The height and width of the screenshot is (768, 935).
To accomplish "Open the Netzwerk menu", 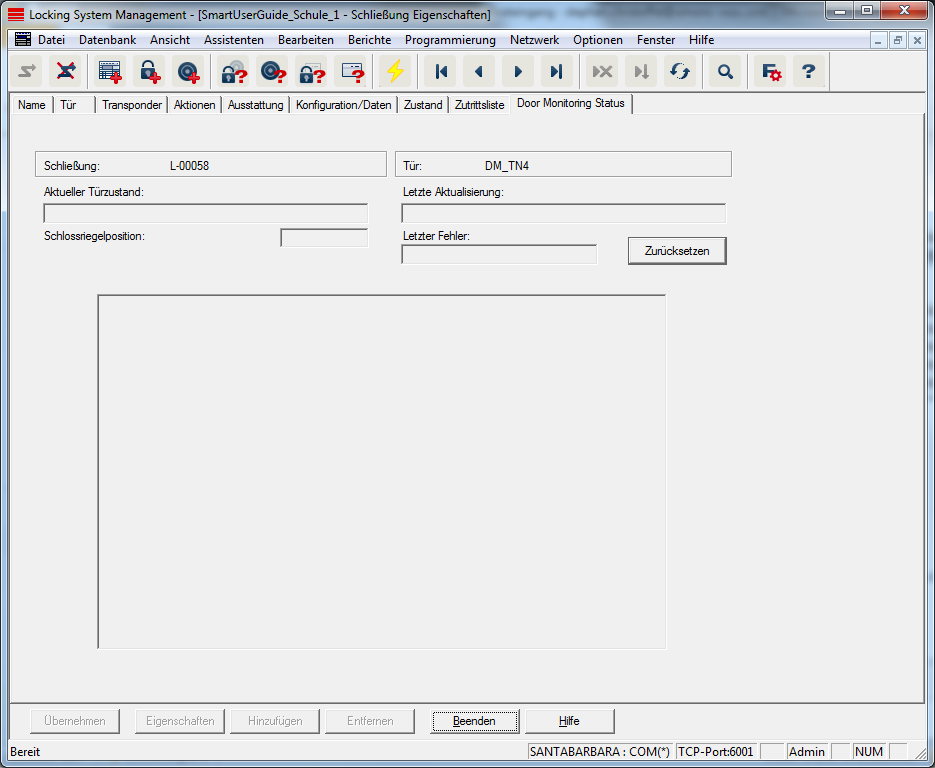I will click(x=534, y=40).
